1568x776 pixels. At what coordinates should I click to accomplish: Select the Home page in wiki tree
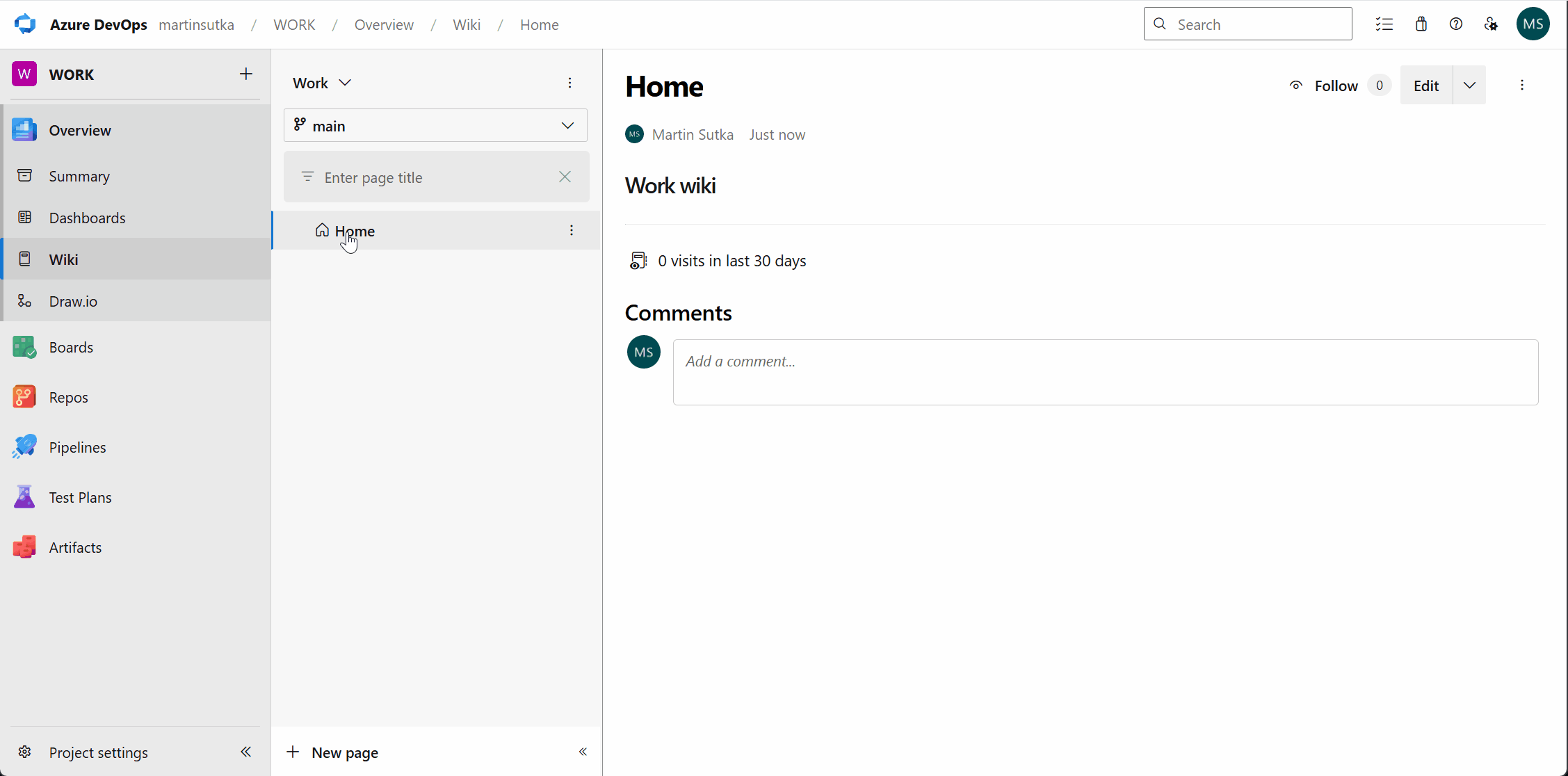click(x=437, y=230)
